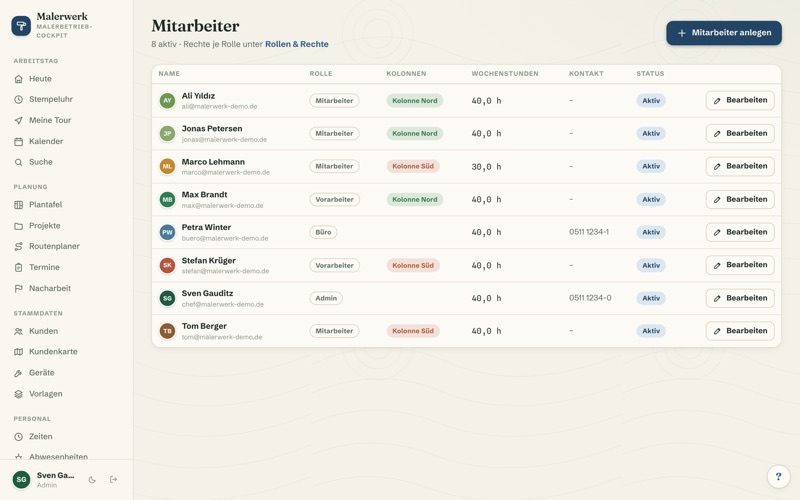Open Meine Tour page
This screenshot has width=800, height=500.
coord(66,120)
